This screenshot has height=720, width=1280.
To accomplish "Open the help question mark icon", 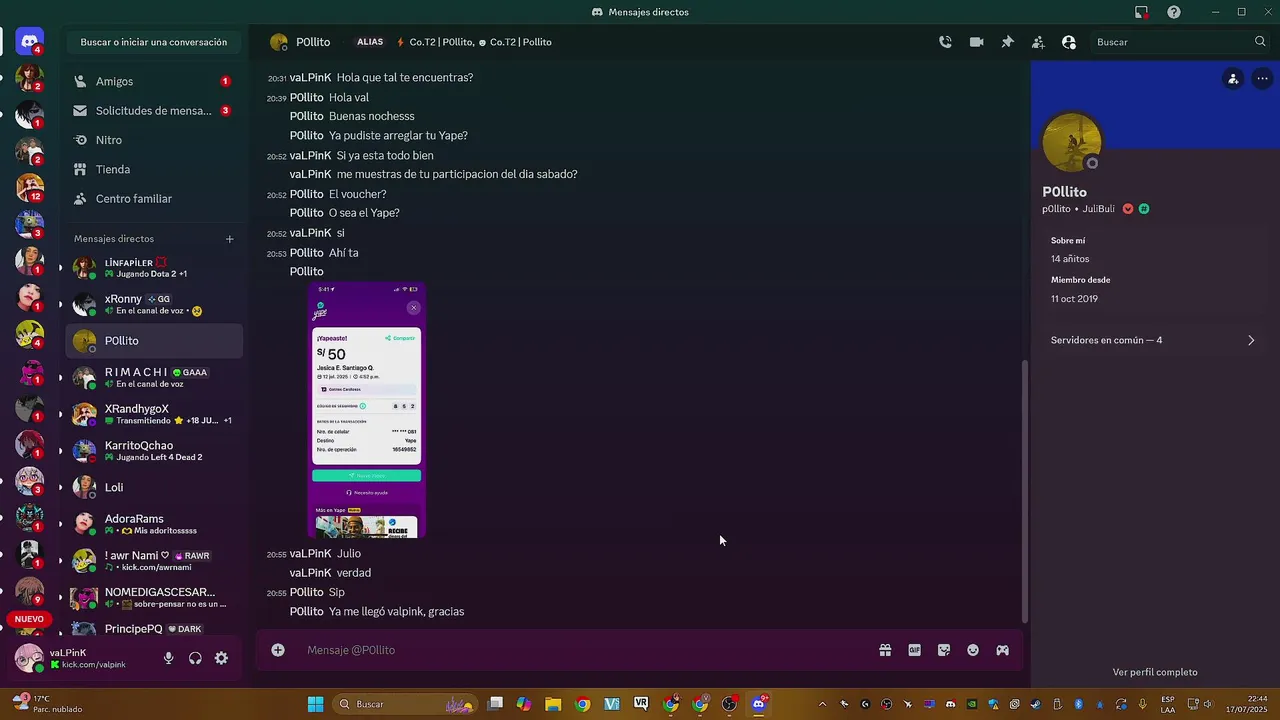I will [x=1174, y=12].
